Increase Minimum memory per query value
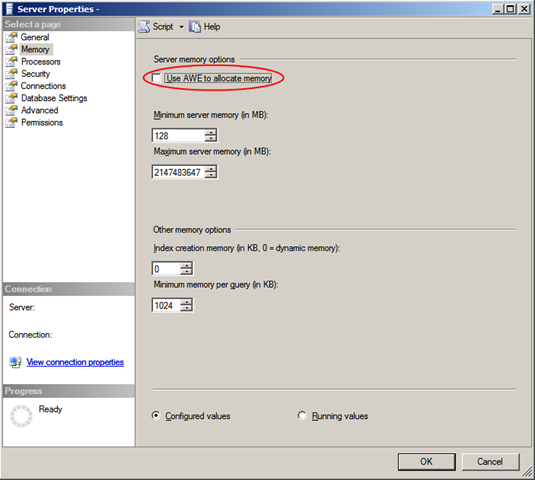This screenshot has width=535, height=480. tap(186, 302)
